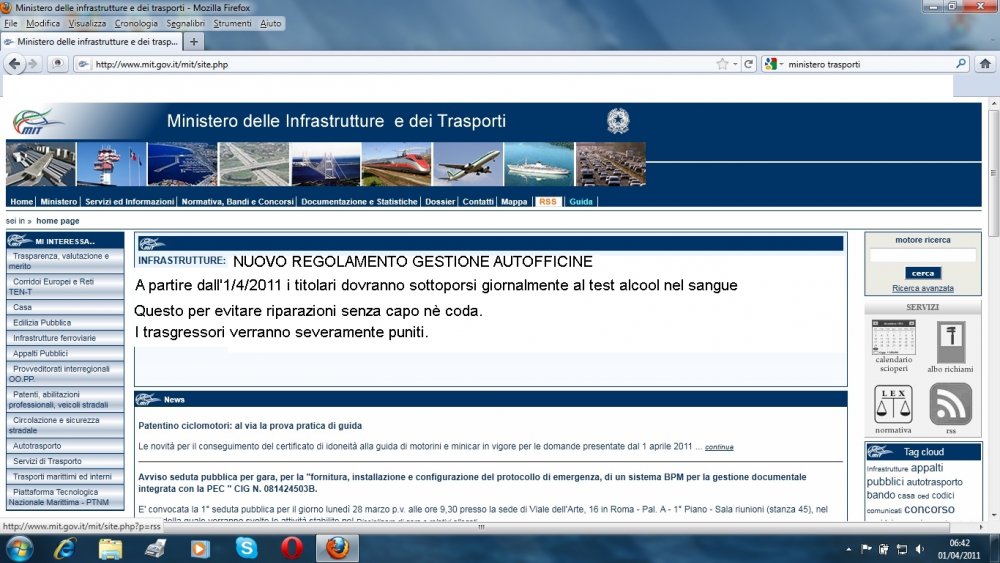The height and width of the screenshot is (563, 1000).
Task: Click Home in the site navigation bar
Action: tap(22, 201)
